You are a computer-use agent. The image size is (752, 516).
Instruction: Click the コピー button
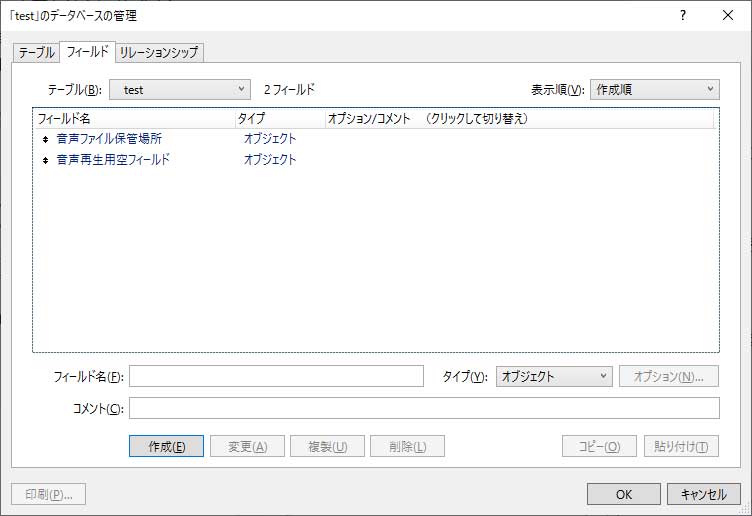click(599, 446)
